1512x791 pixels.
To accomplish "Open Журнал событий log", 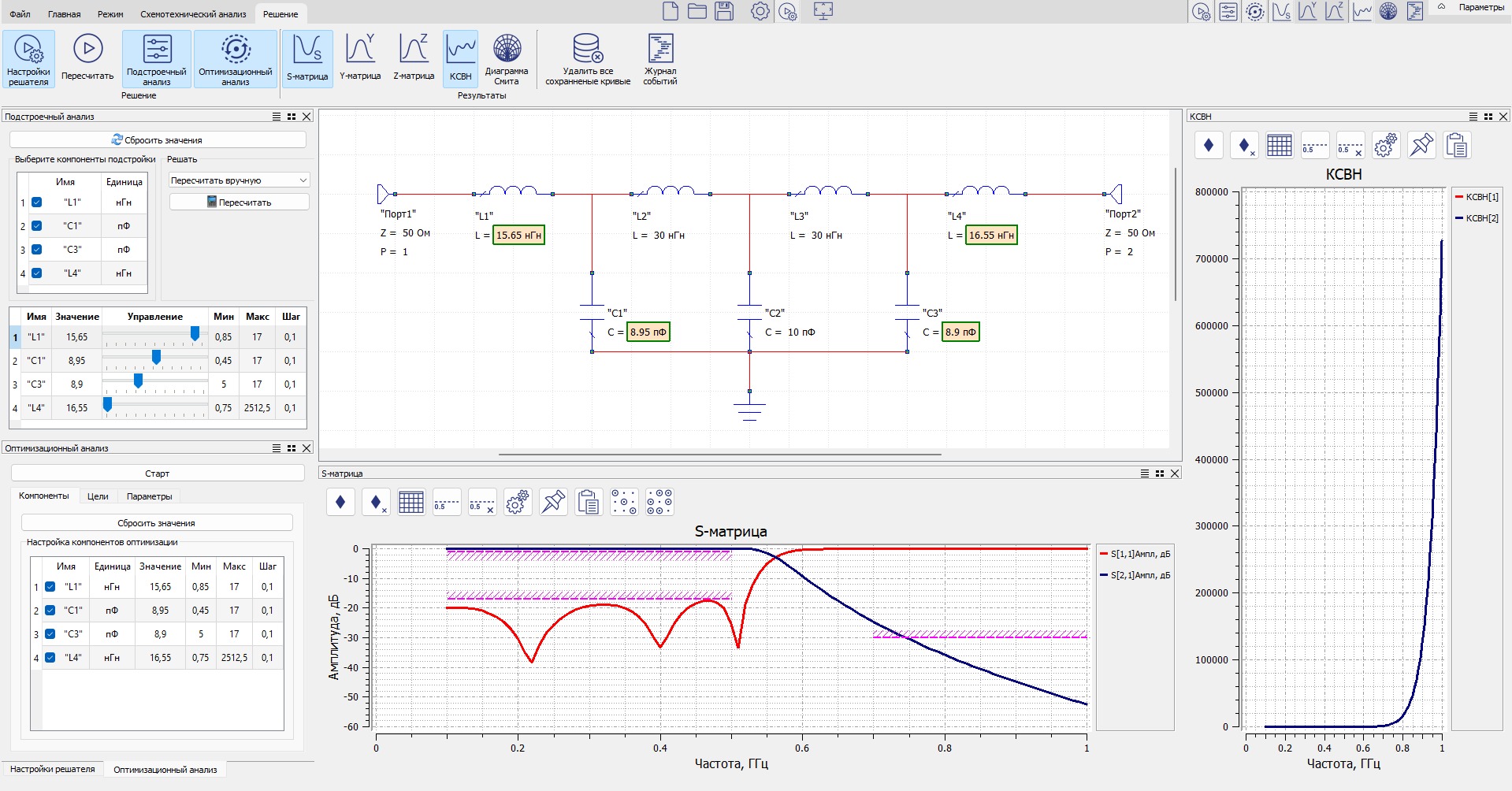I will tap(659, 50).
